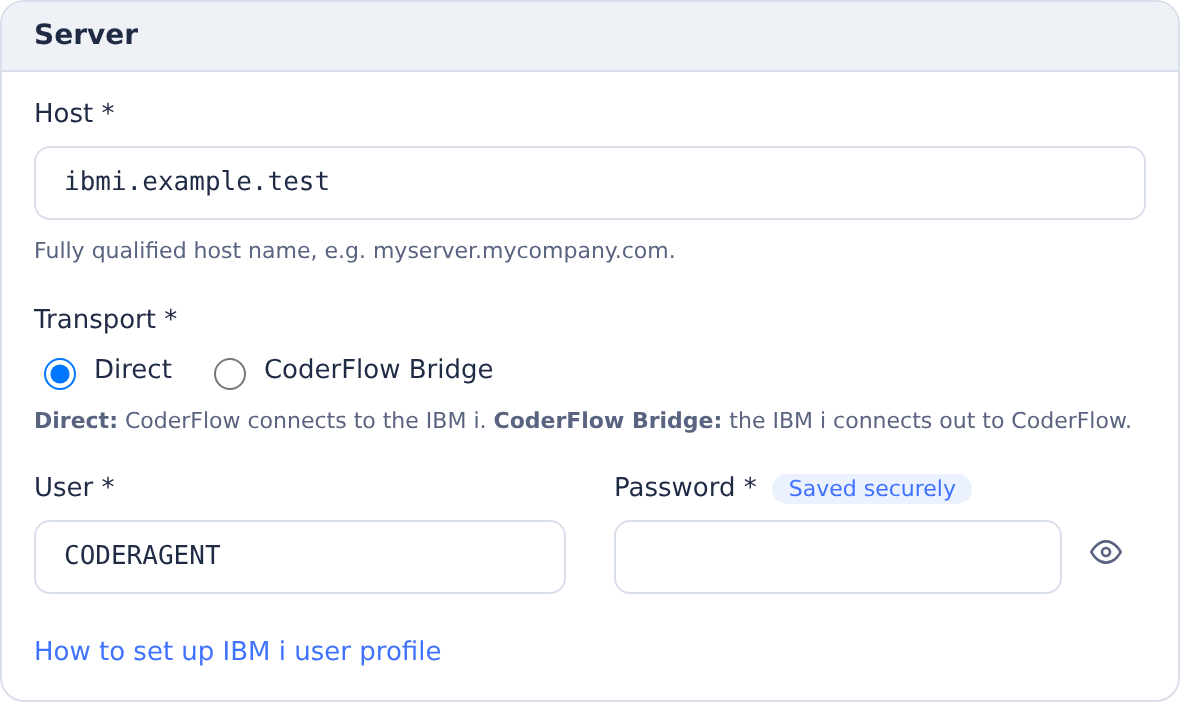The width and height of the screenshot is (1180, 702).
Task: Click the fully qualified host name hint text
Action: point(354,251)
